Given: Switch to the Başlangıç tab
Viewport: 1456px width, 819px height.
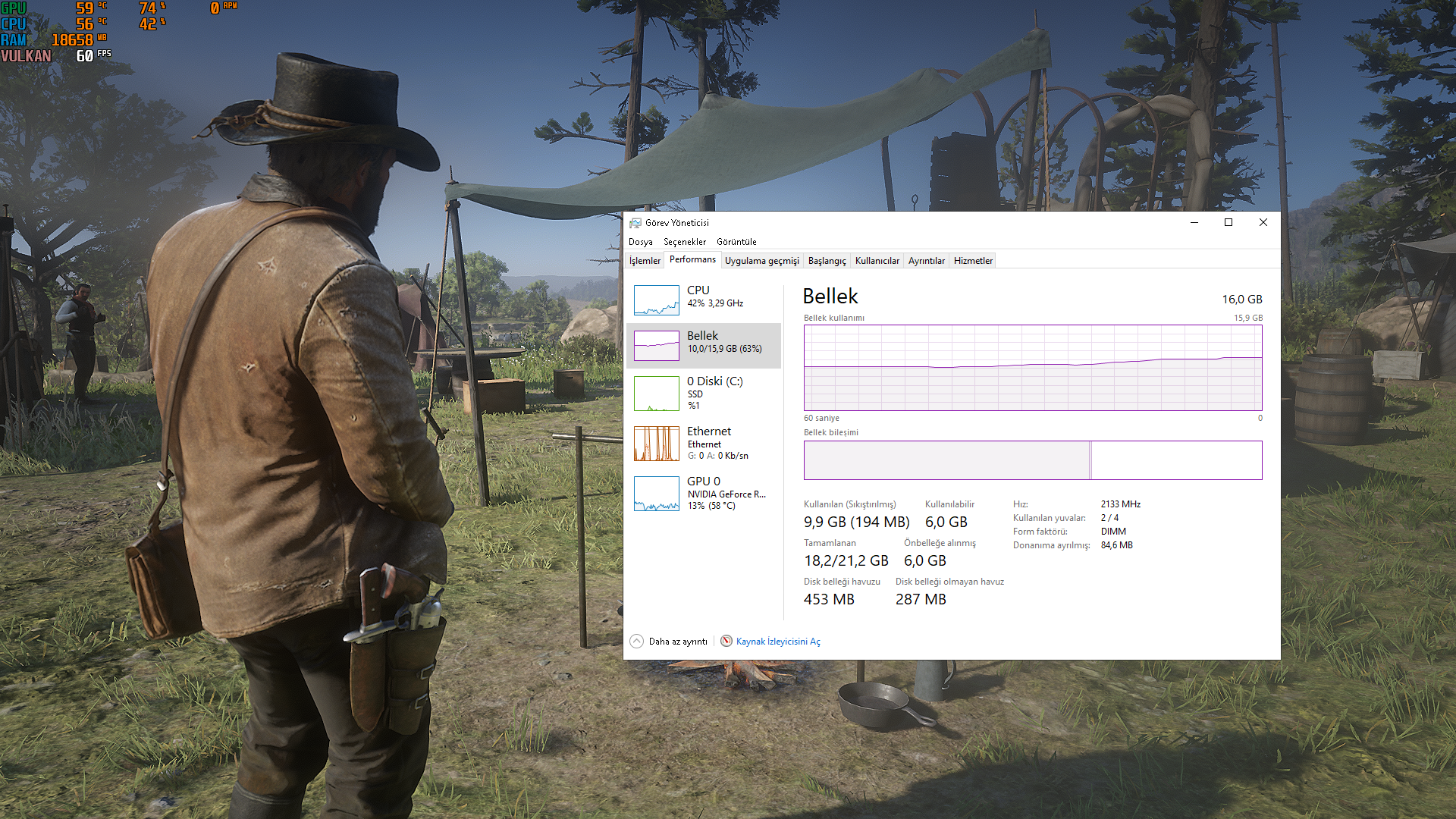Looking at the screenshot, I should click(x=827, y=261).
